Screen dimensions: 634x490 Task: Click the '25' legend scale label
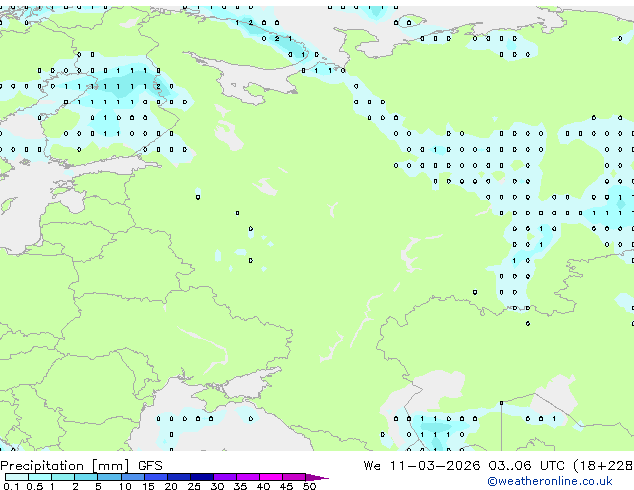click(194, 486)
